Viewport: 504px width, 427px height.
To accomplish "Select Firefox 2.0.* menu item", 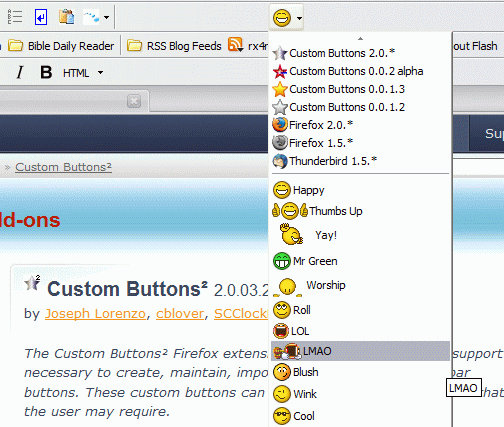I will (x=360, y=125).
